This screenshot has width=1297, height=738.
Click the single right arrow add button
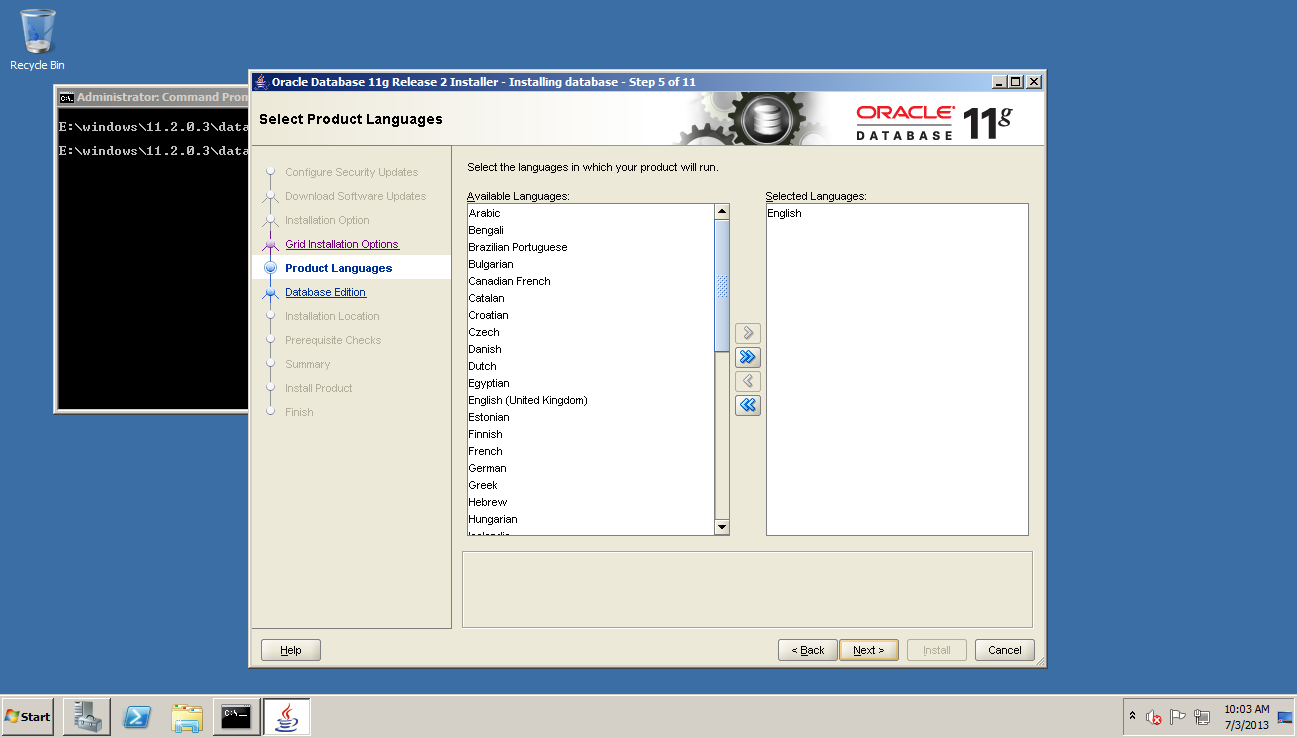tap(747, 333)
